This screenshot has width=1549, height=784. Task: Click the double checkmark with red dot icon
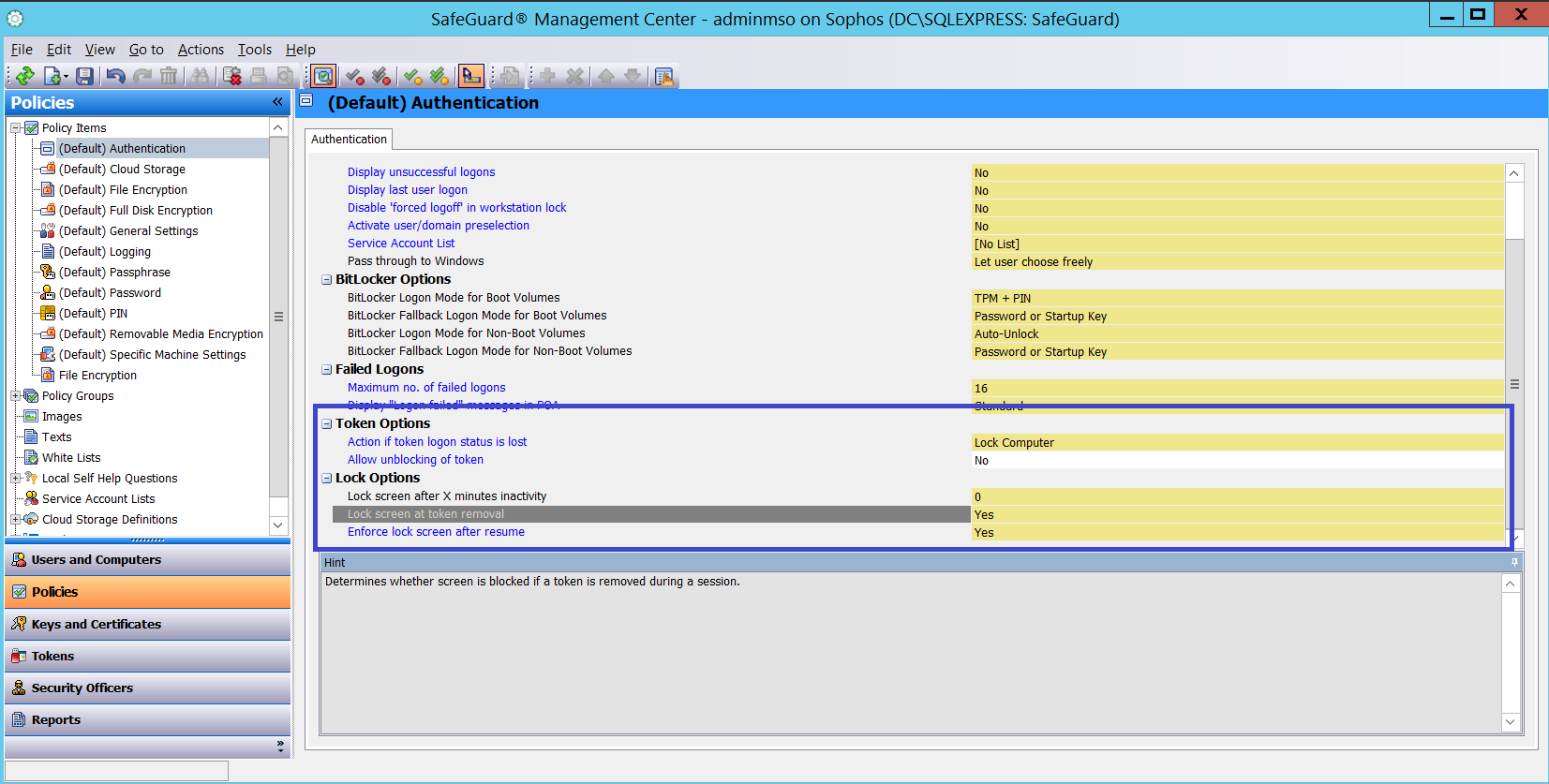point(380,76)
